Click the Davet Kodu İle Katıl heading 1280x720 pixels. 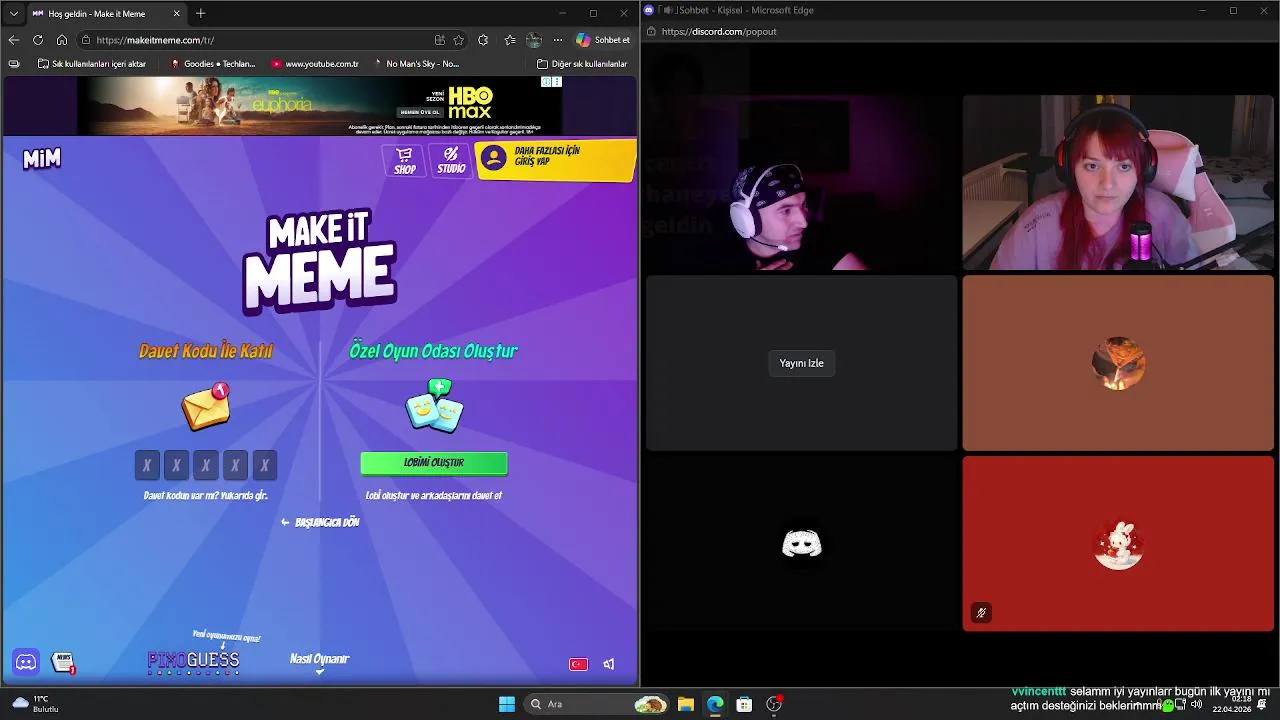tap(206, 351)
